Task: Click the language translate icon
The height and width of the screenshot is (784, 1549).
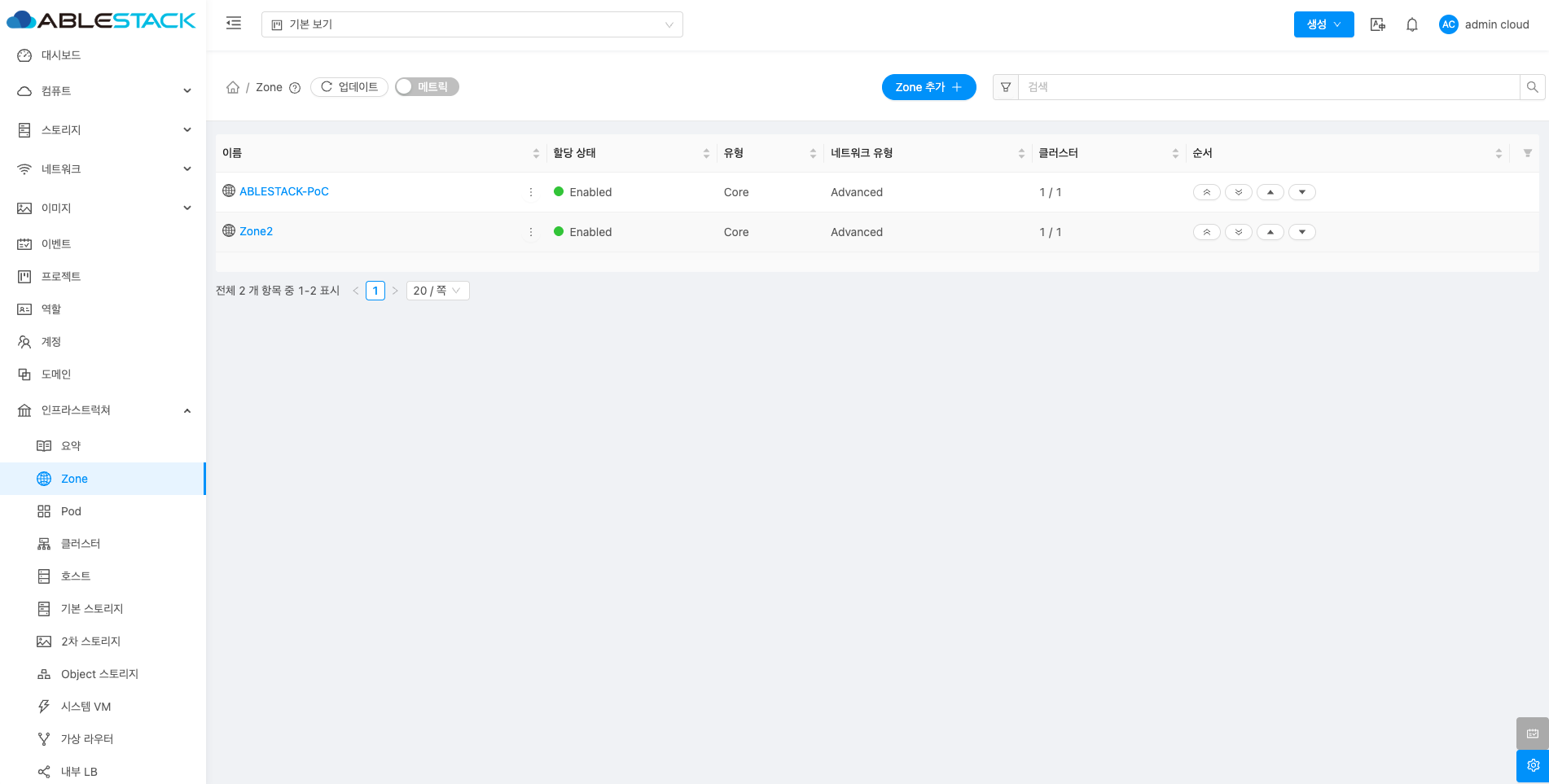Action: (1378, 24)
